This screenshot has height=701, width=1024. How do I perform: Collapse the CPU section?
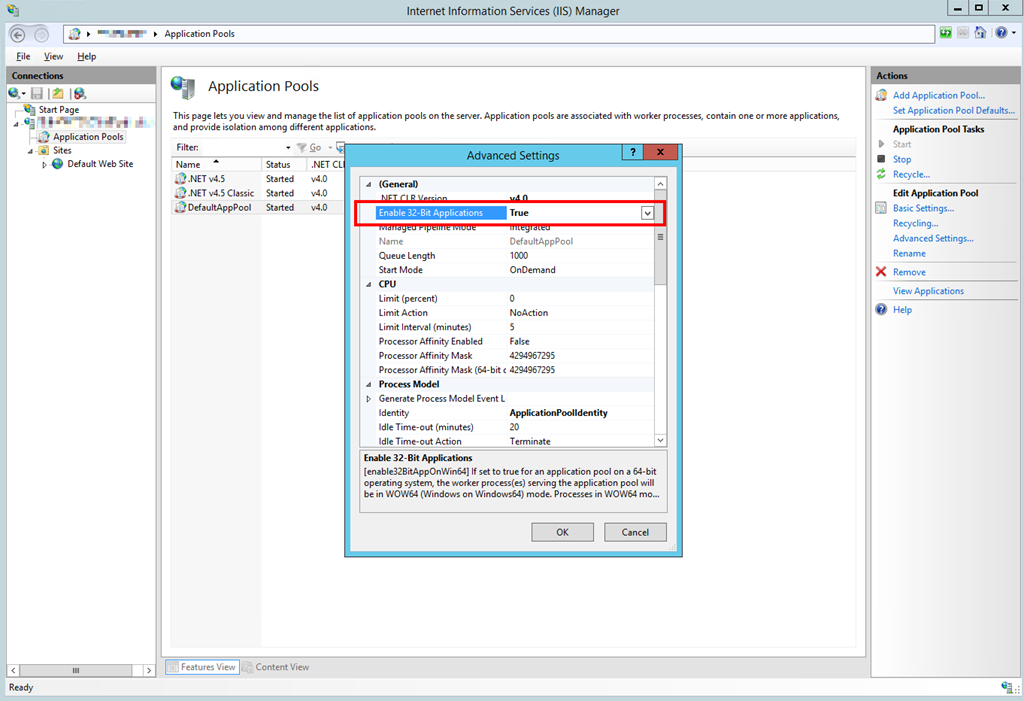[x=368, y=284]
